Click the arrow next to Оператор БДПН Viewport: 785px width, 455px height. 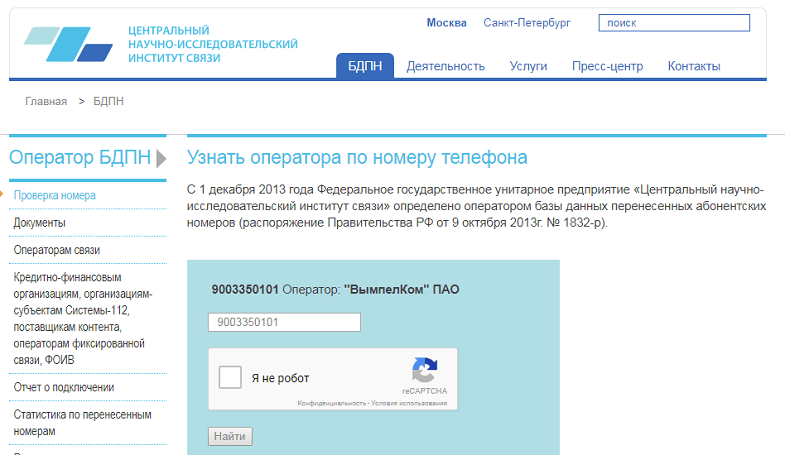coord(161,158)
